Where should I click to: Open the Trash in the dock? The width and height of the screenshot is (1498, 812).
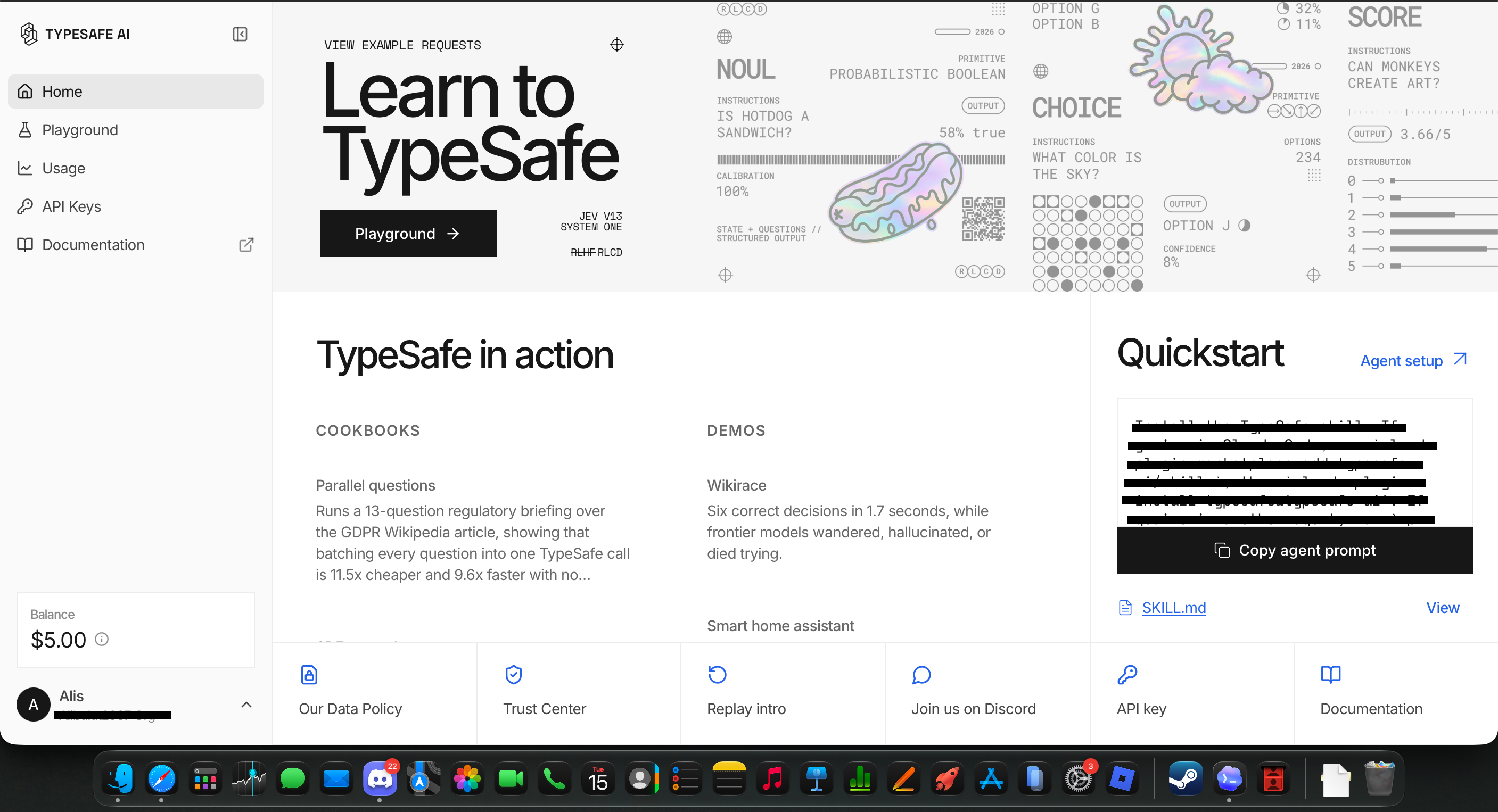click(1379, 778)
